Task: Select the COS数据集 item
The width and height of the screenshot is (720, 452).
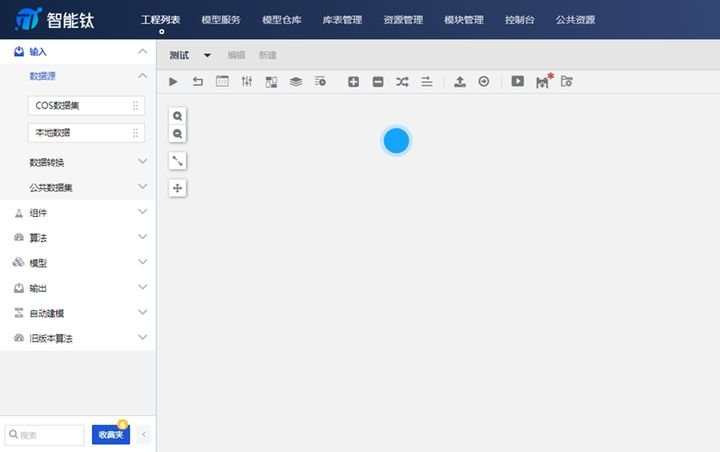Action: click(x=86, y=106)
